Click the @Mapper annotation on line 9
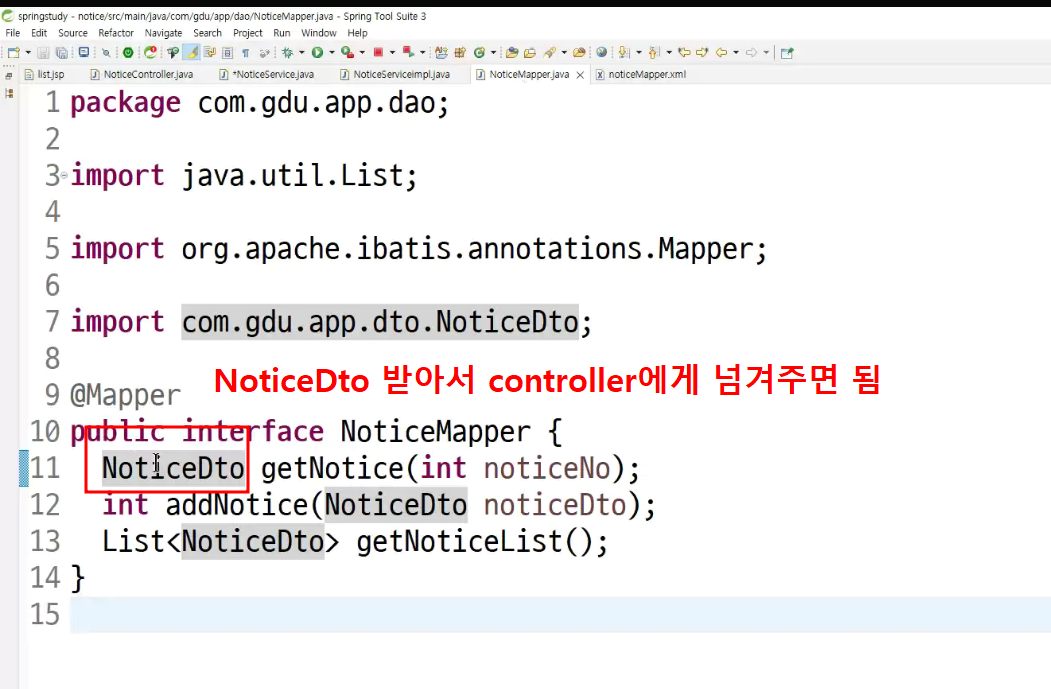Viewport: 1051px width, 689px height. tap(125, 395)
